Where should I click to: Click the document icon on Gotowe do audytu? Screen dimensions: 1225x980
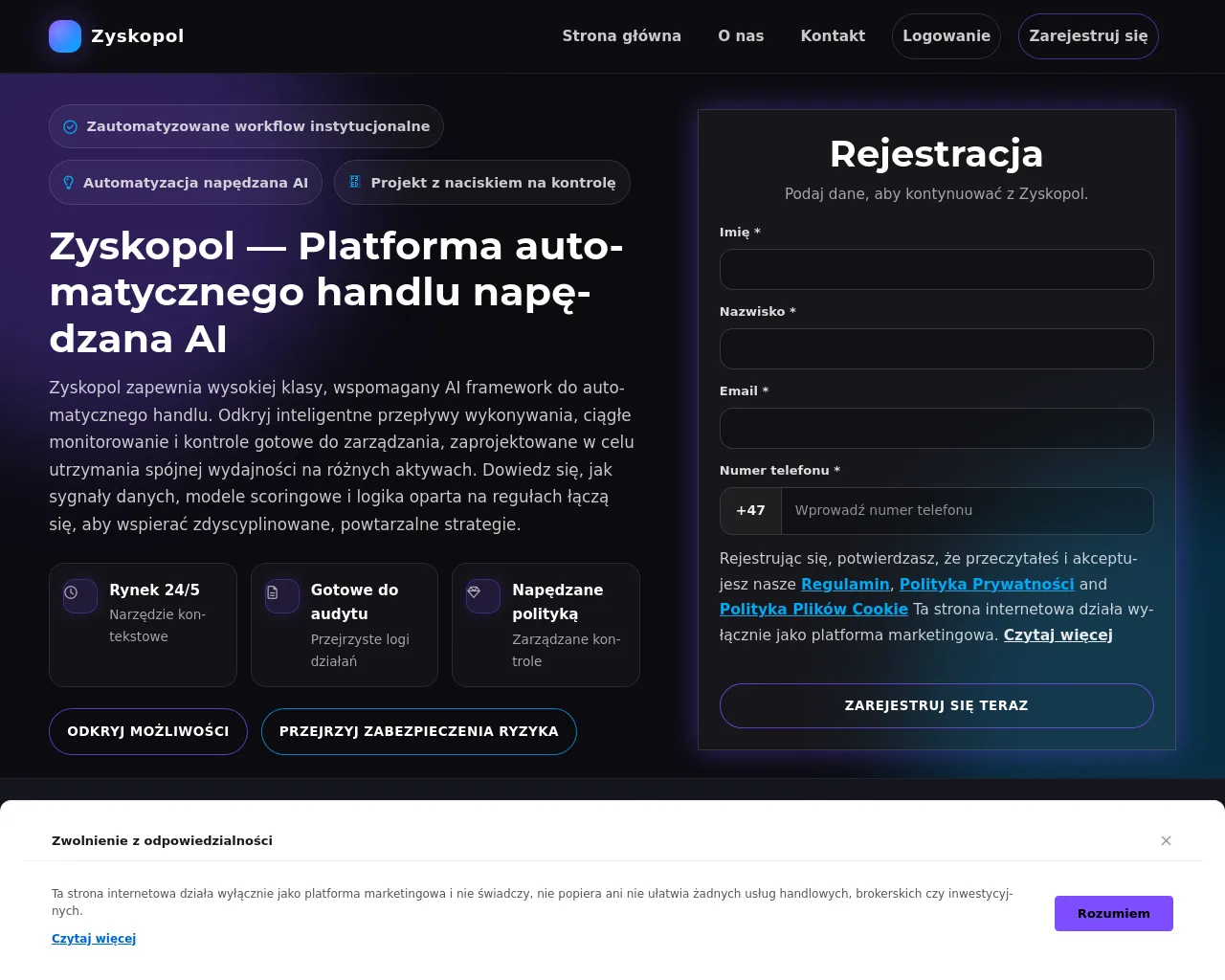(x=273, y=592)
